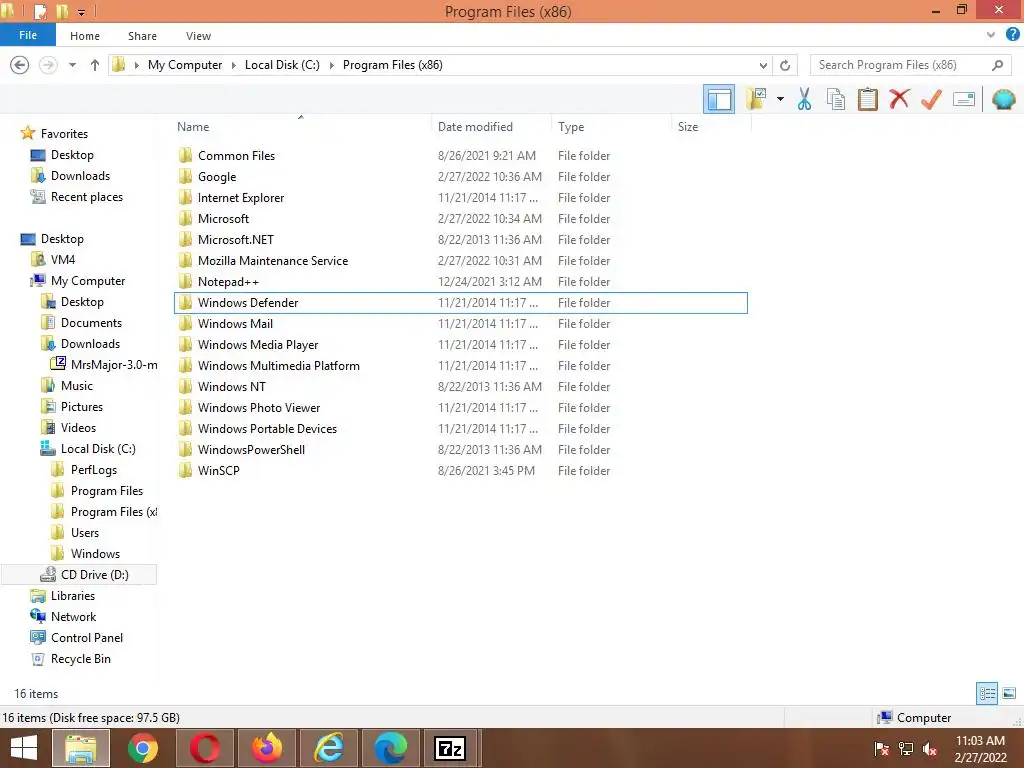Sort by the Type column header
Image resolution: width=1024 pixels, height=768 pixels.
pos(611,127)
